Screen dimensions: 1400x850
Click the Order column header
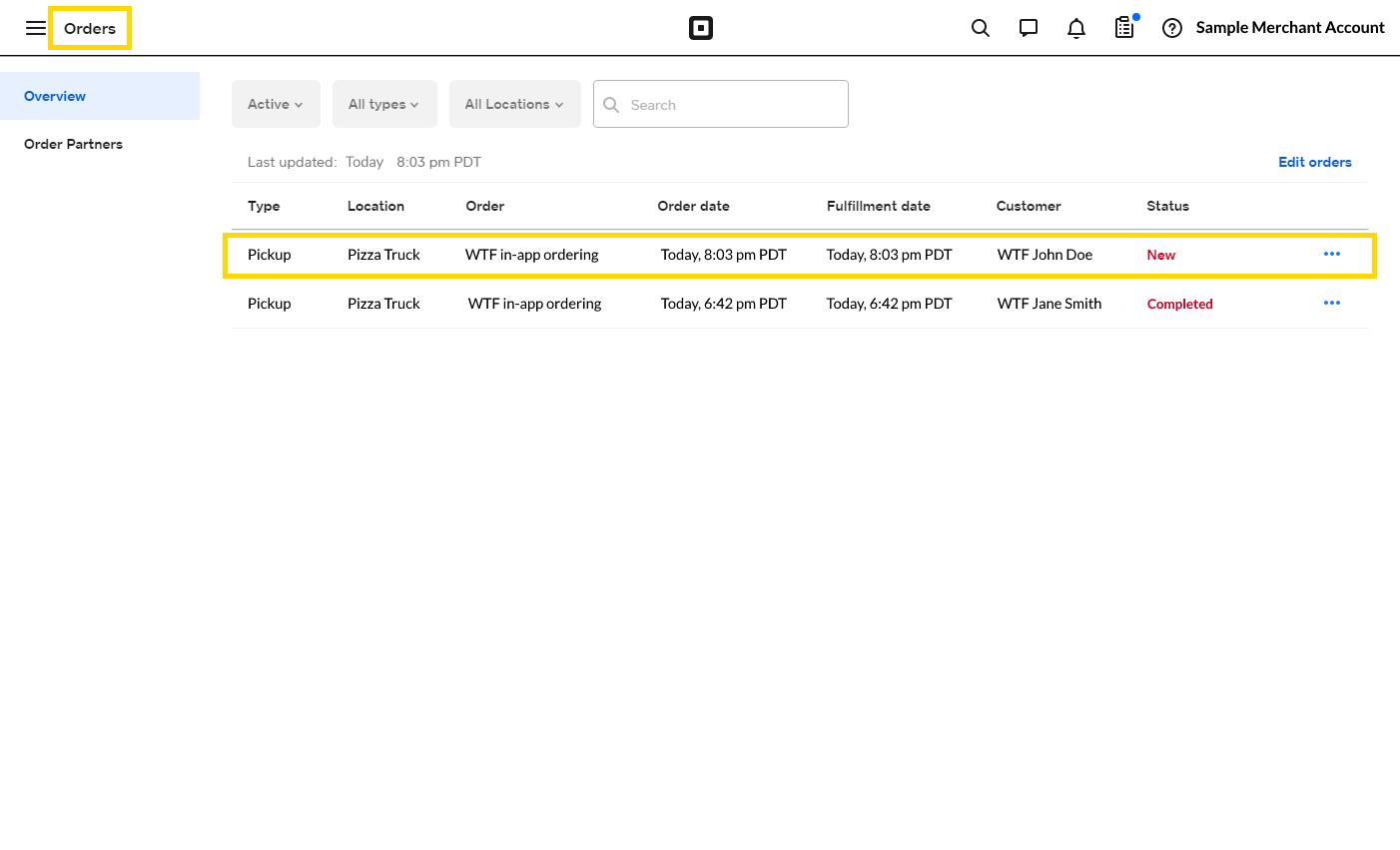click(x=485, y=206)
